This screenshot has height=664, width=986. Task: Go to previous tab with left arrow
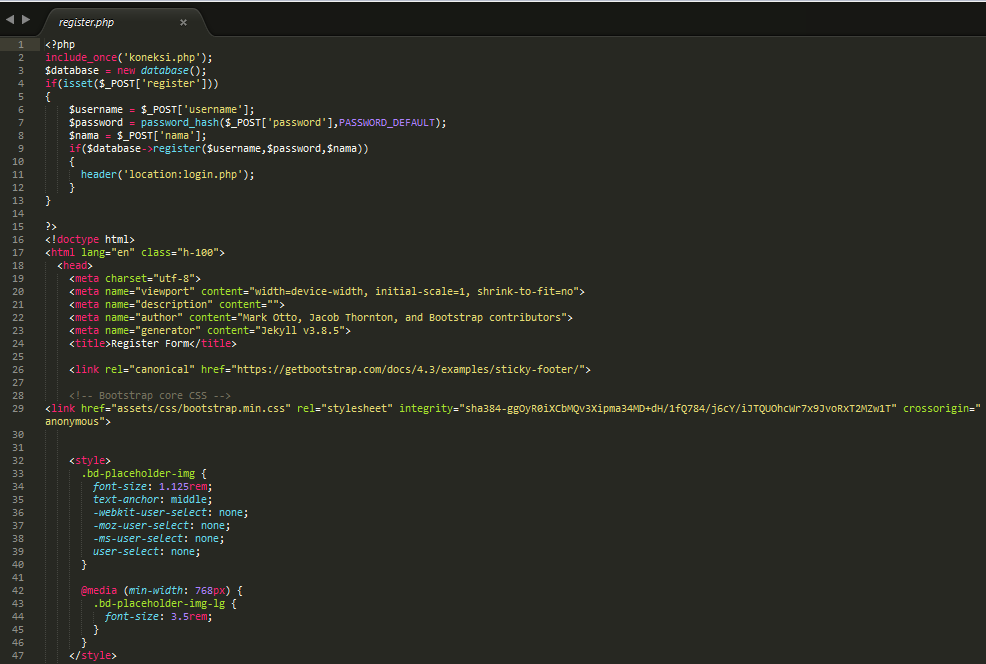10,19
